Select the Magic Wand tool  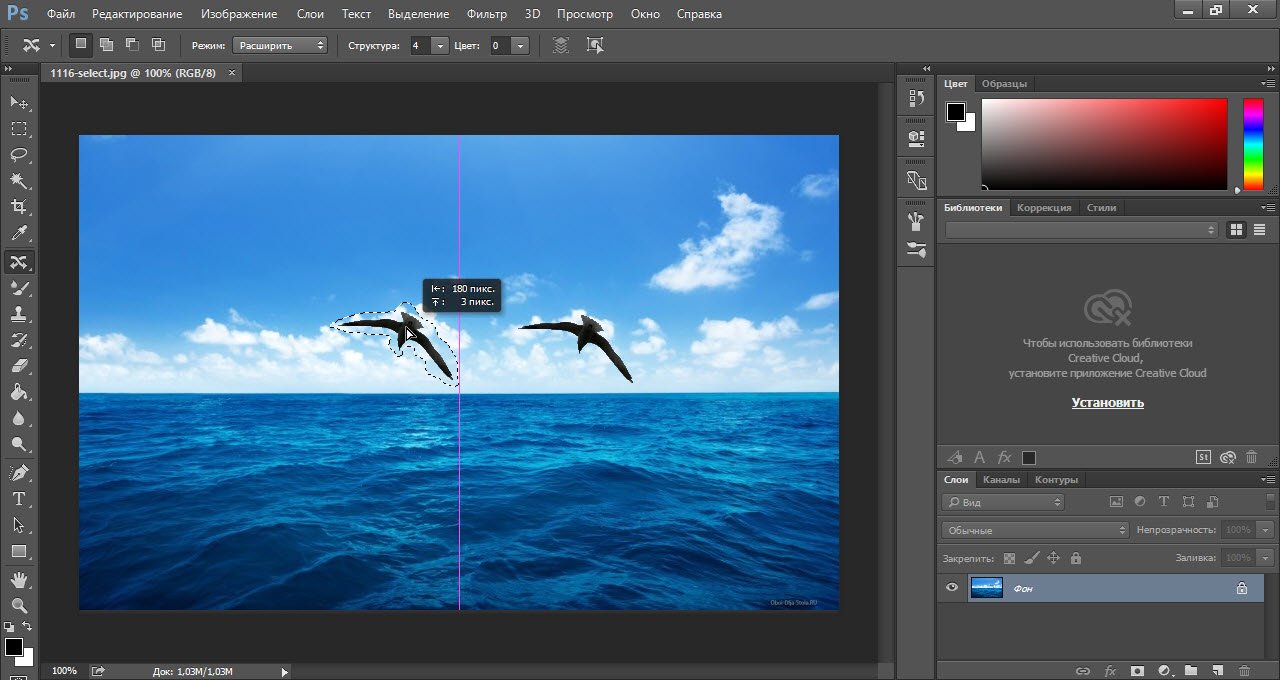[19, 181]
